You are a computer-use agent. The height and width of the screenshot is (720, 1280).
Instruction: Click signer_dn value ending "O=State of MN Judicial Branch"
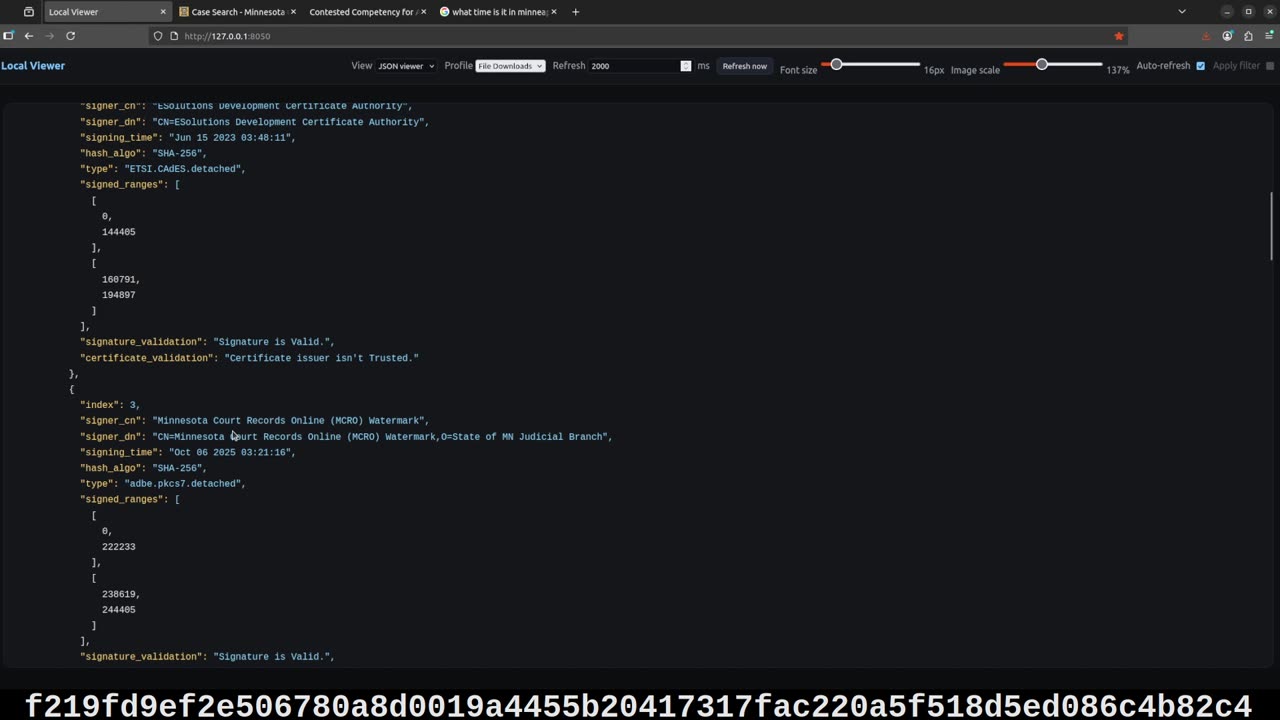click(380, 436)
